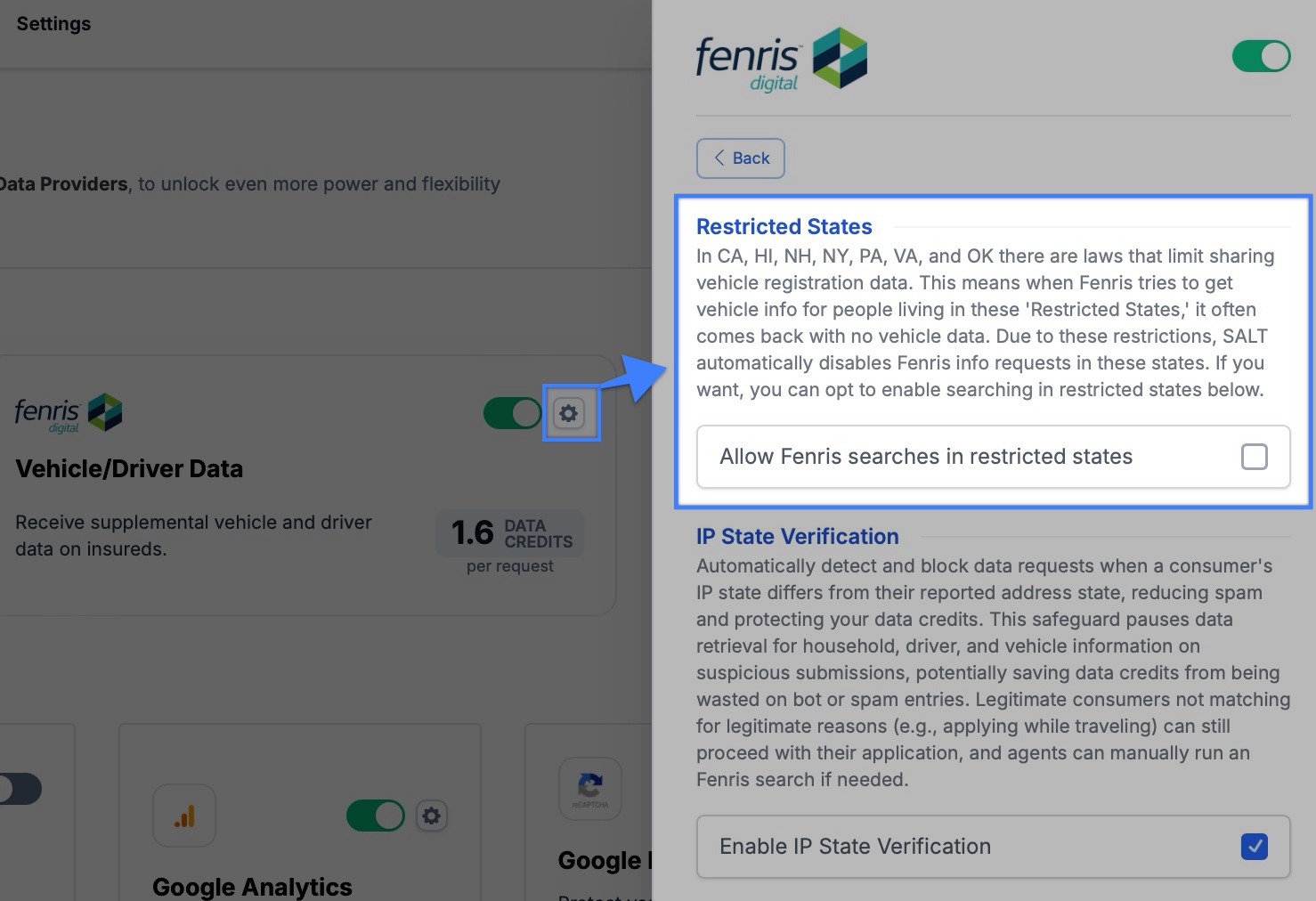The image size is (1316, 901).
Task: Click the Enable IP State Verification label
Action: pos(855,847)
